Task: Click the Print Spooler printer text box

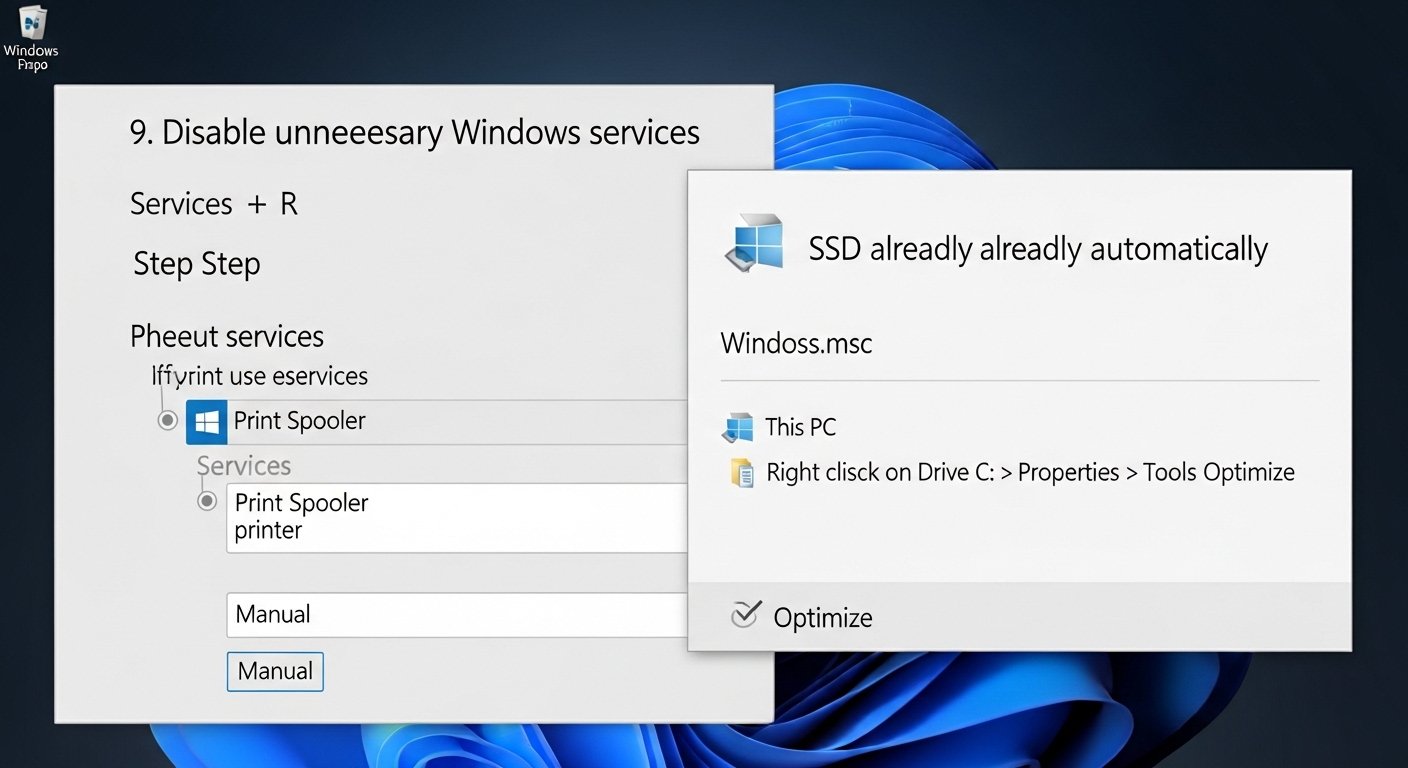Action: coord(457,518)
